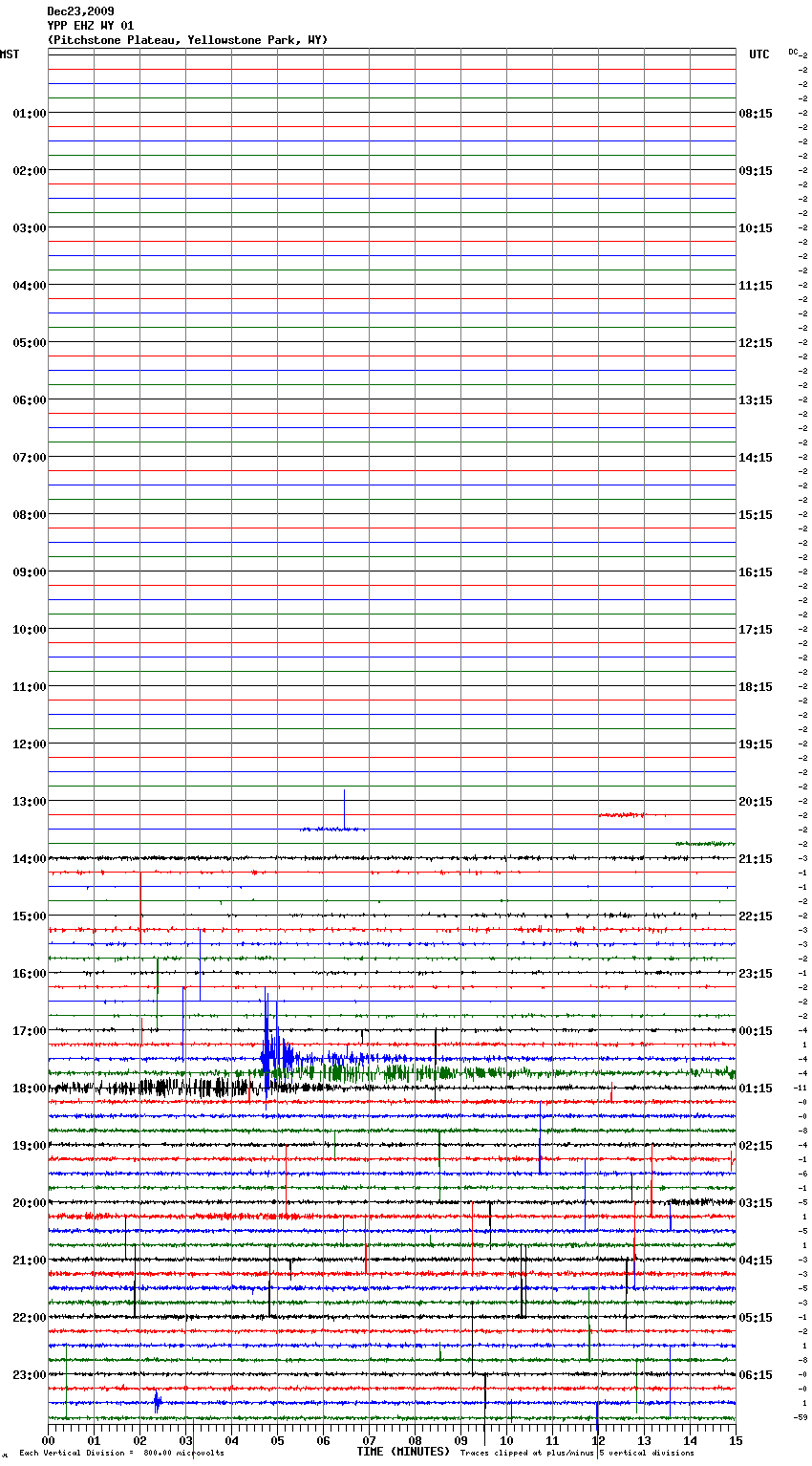Click the date text Dec23,2009
The height and width of the screenshot is (1466, 812).
click(x=80, y=11)
